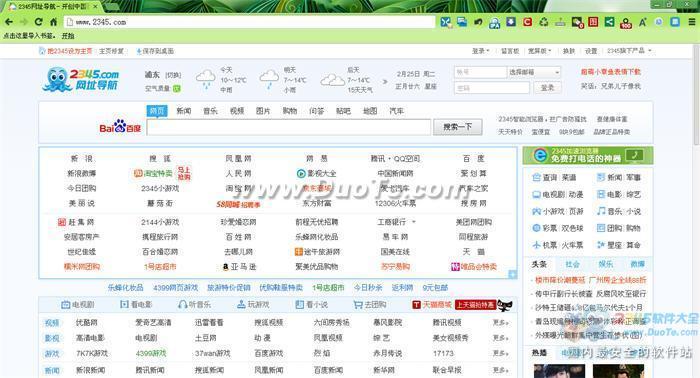Open the 12306火车票 link

click(395, 203)
